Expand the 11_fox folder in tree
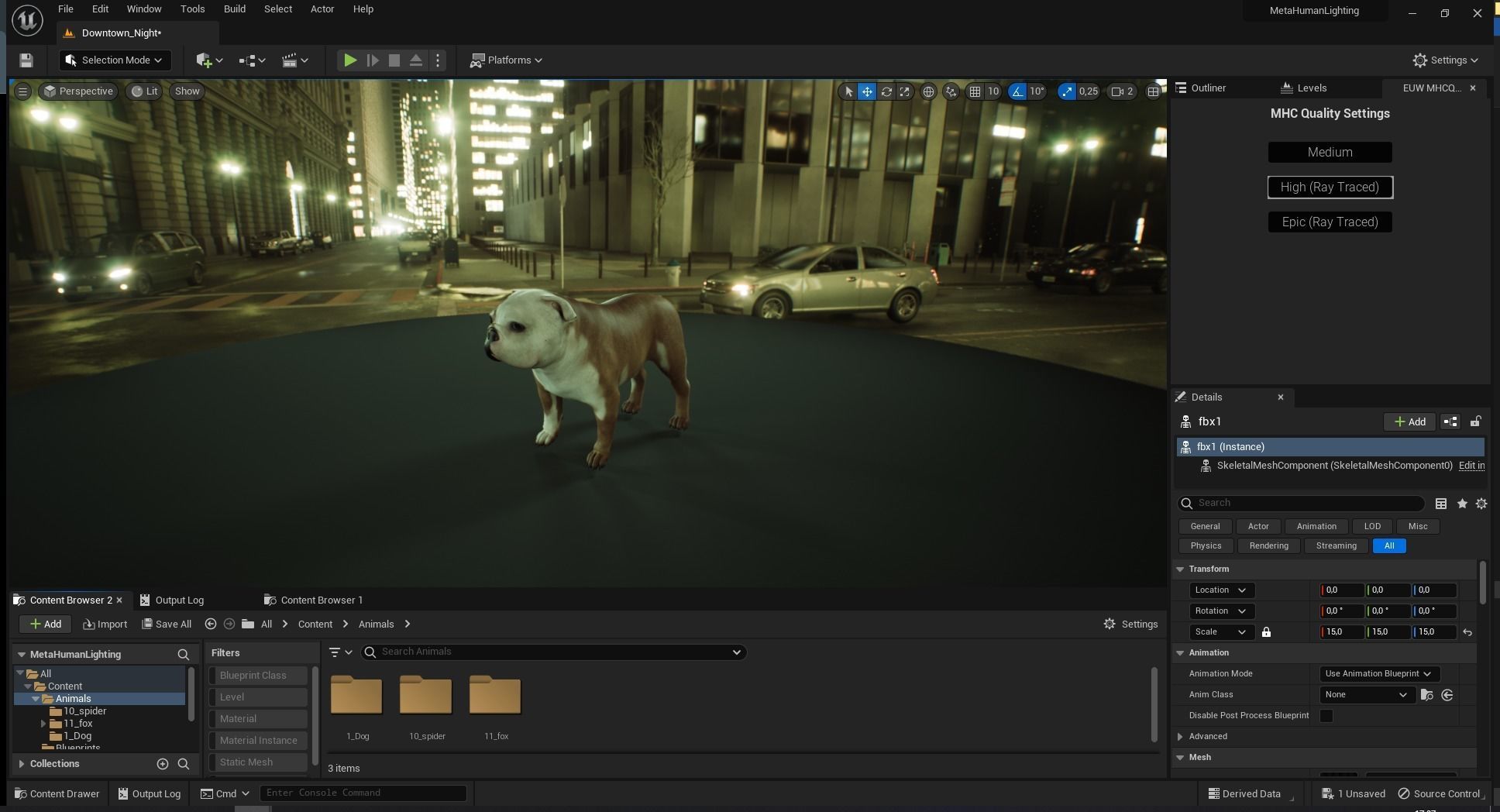 tap(43, 724)
